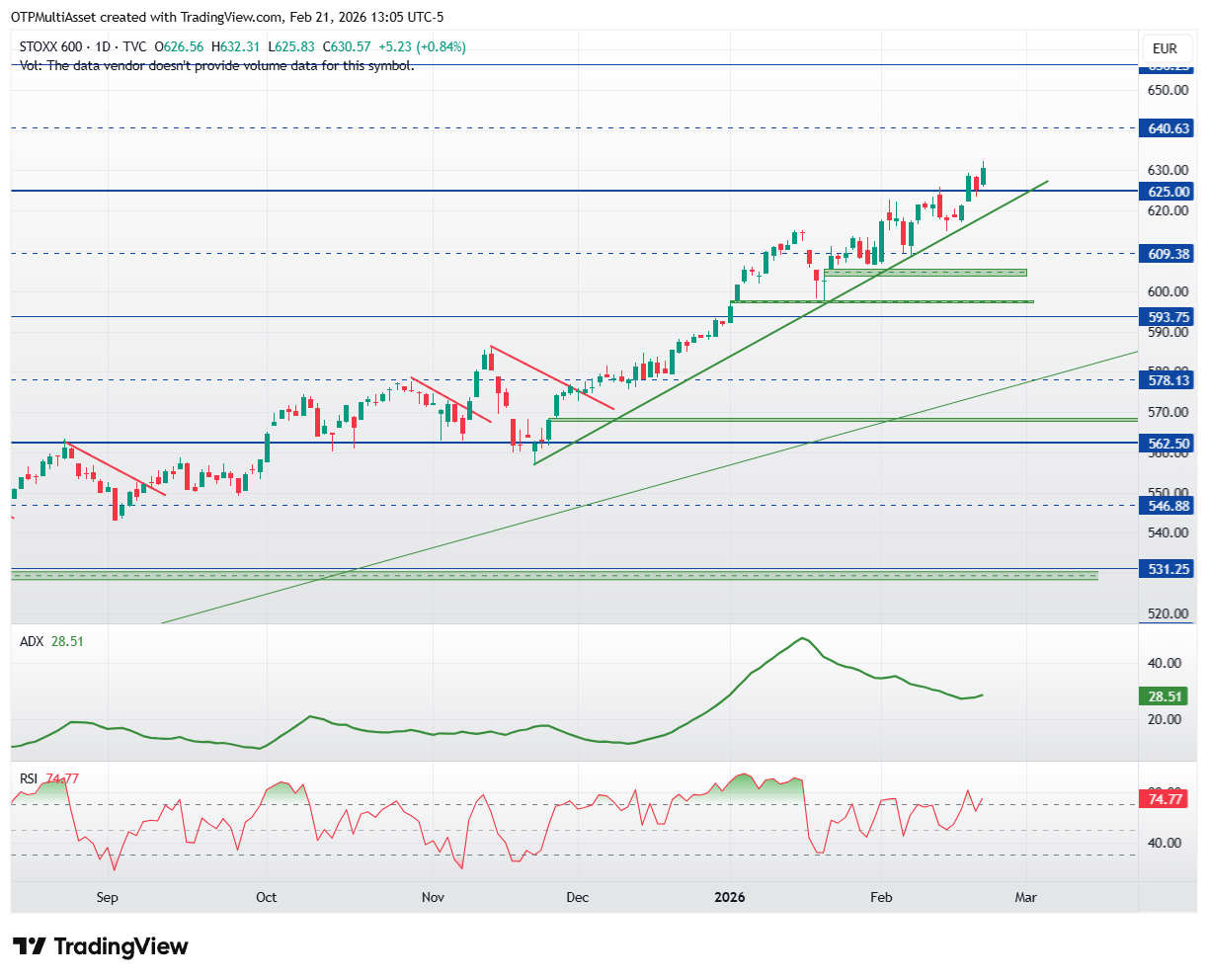Select the red RSI value tag 74.77
The width and height of the screenshot is (1208, 980).
click(x=1165, y=799)
